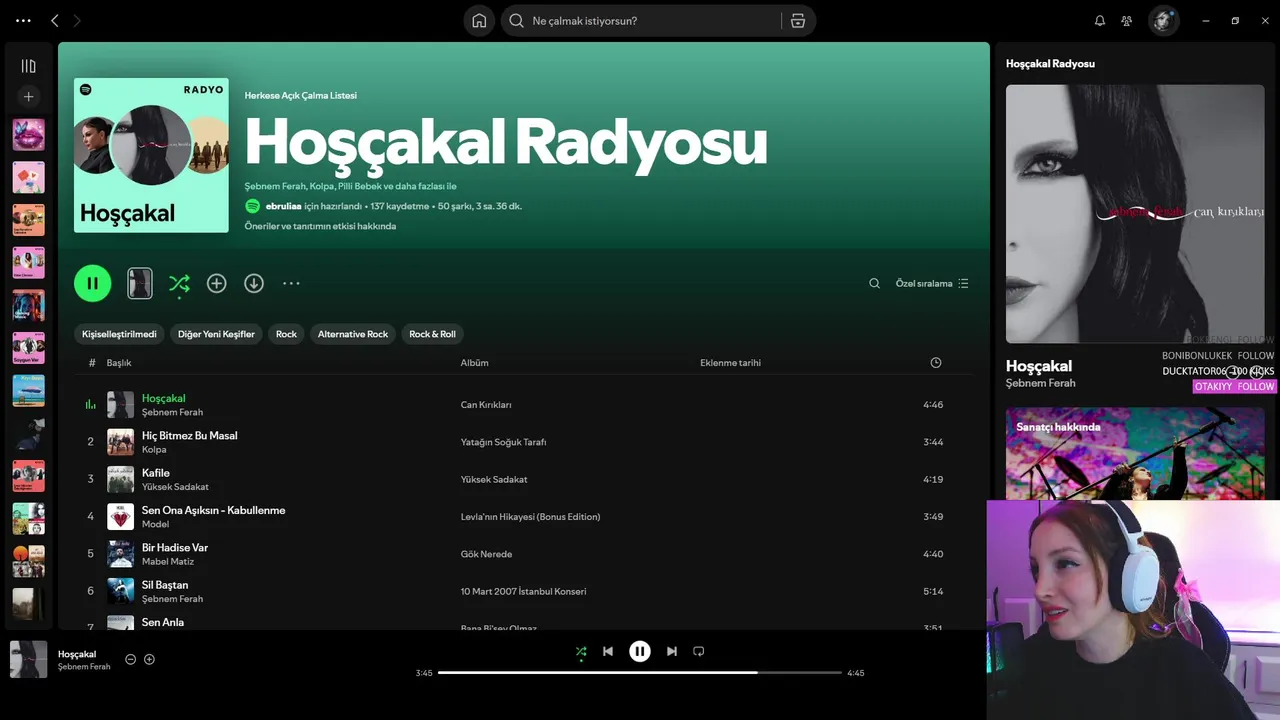This screenshot has height=720, width=1280.
Task: Open the user profile avatar menu
Action: (1163, 20)
